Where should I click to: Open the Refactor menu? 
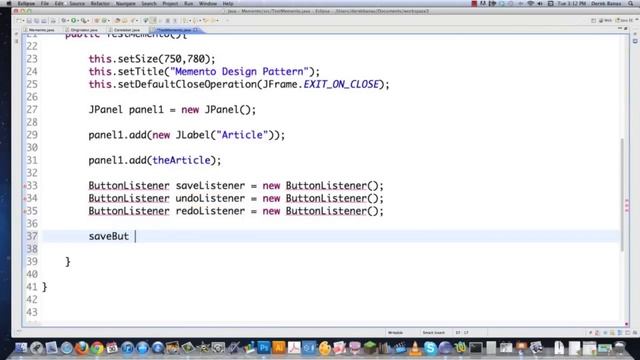(x=100, y=4)
